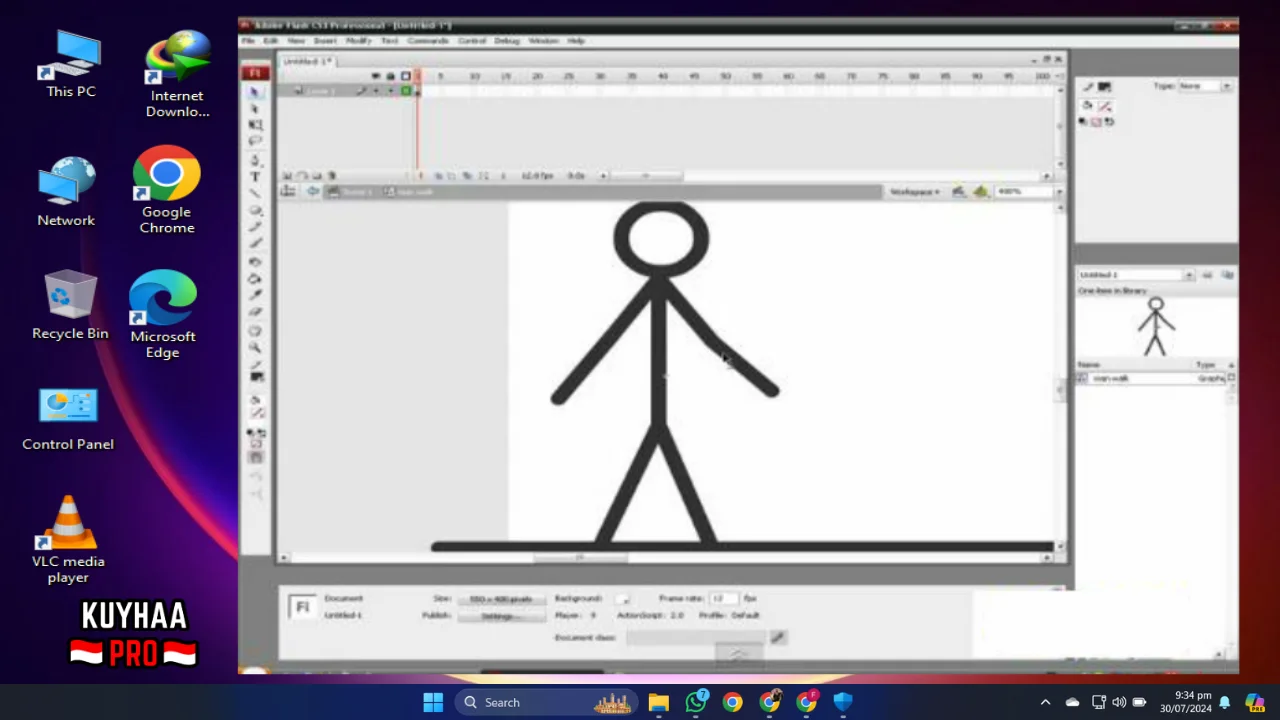Open File Explorer from the taskbar
Viewport: 1280px width, 720px height.
(658, 702)
